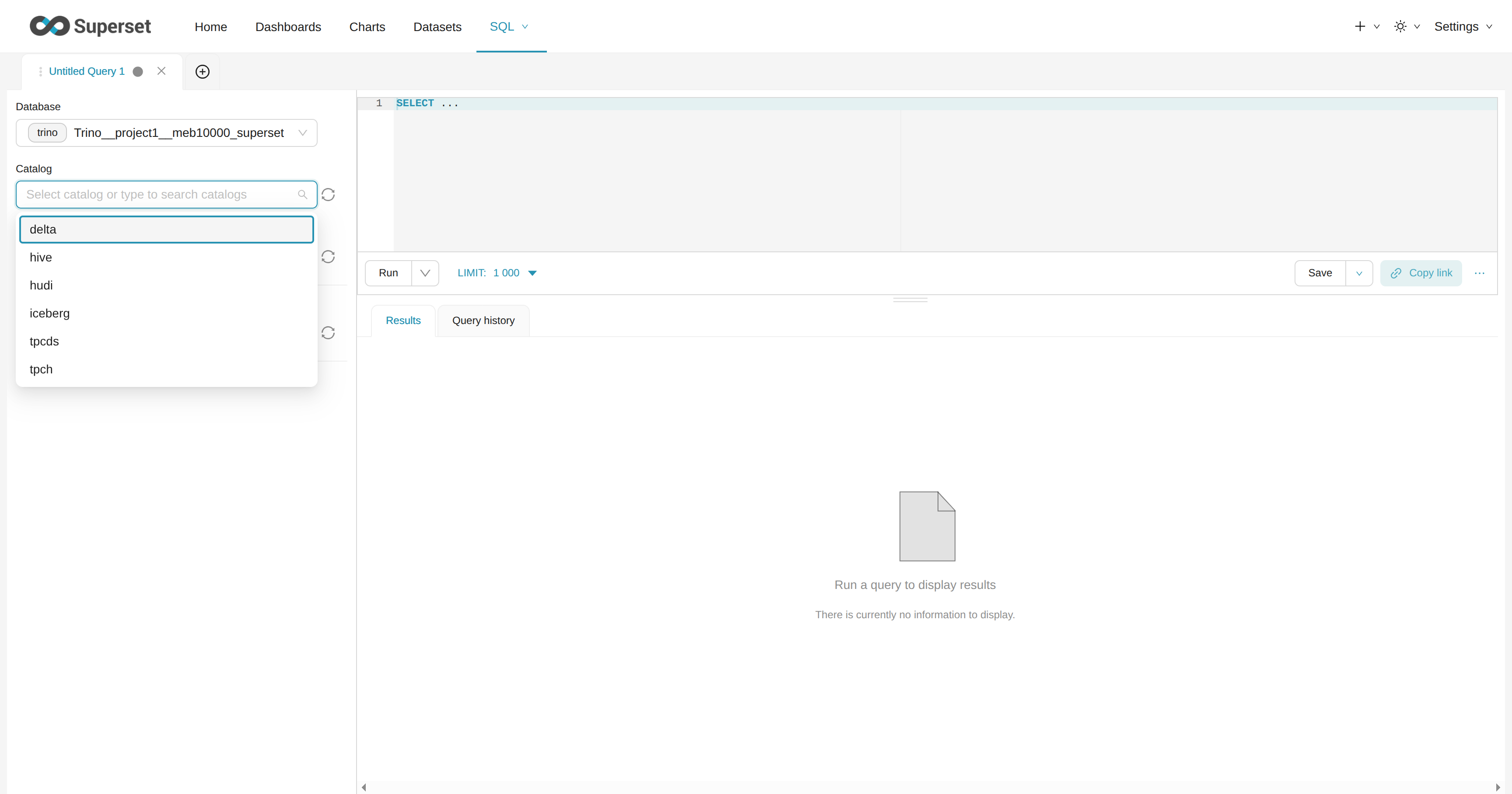Copy link to the query

(1421, 273)
